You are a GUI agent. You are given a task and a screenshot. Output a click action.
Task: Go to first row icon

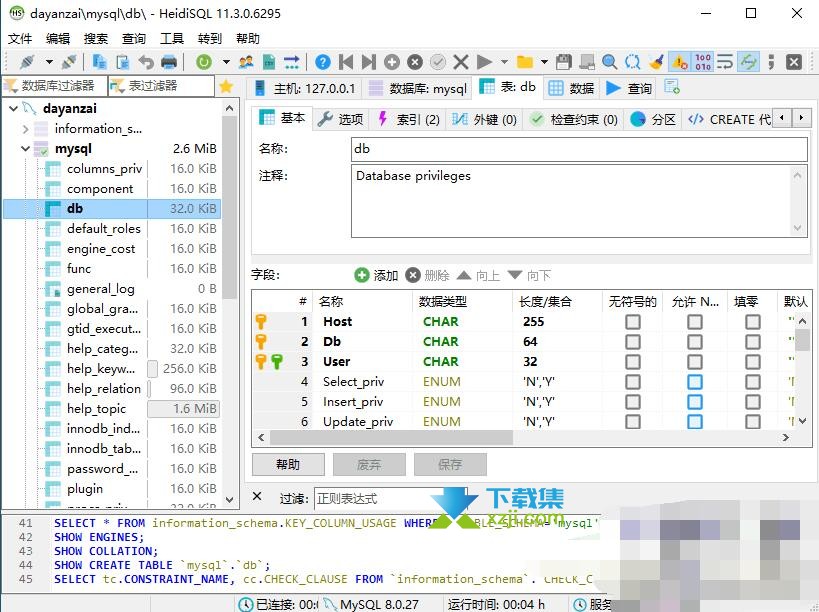(x=346, y=62)
